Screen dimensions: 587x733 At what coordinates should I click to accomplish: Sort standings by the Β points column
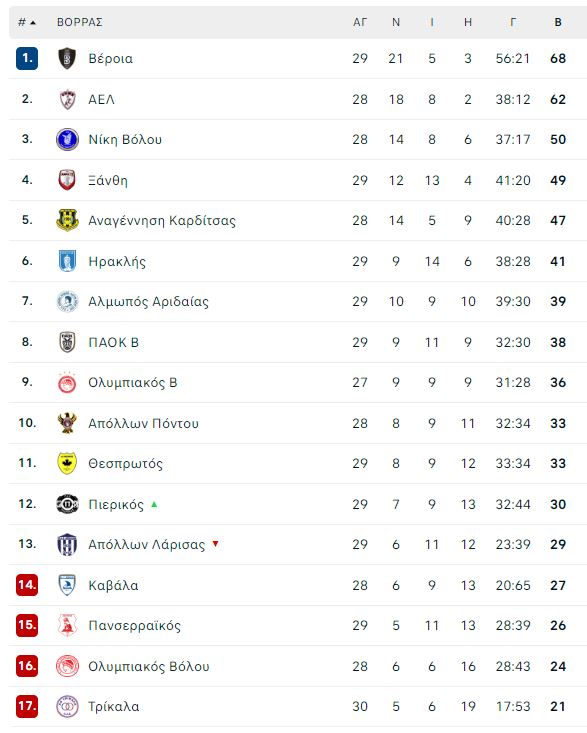[x=558, y=22]
